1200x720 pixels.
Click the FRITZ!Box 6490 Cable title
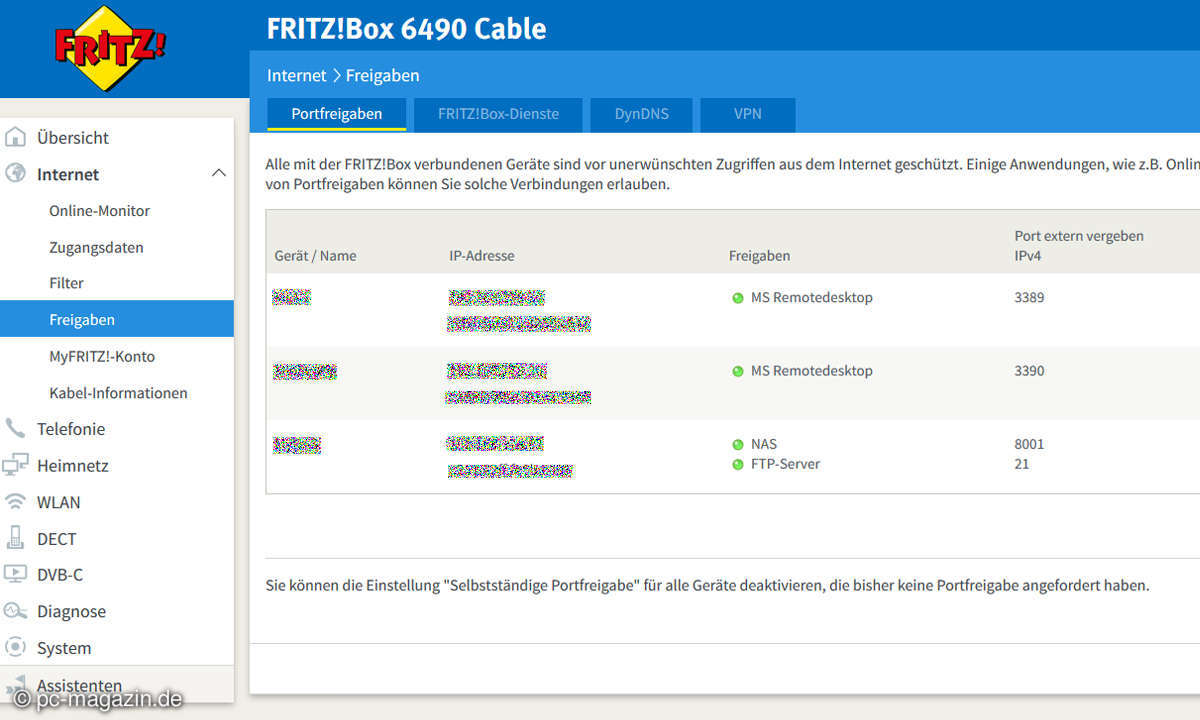click(x=406, y=28)
